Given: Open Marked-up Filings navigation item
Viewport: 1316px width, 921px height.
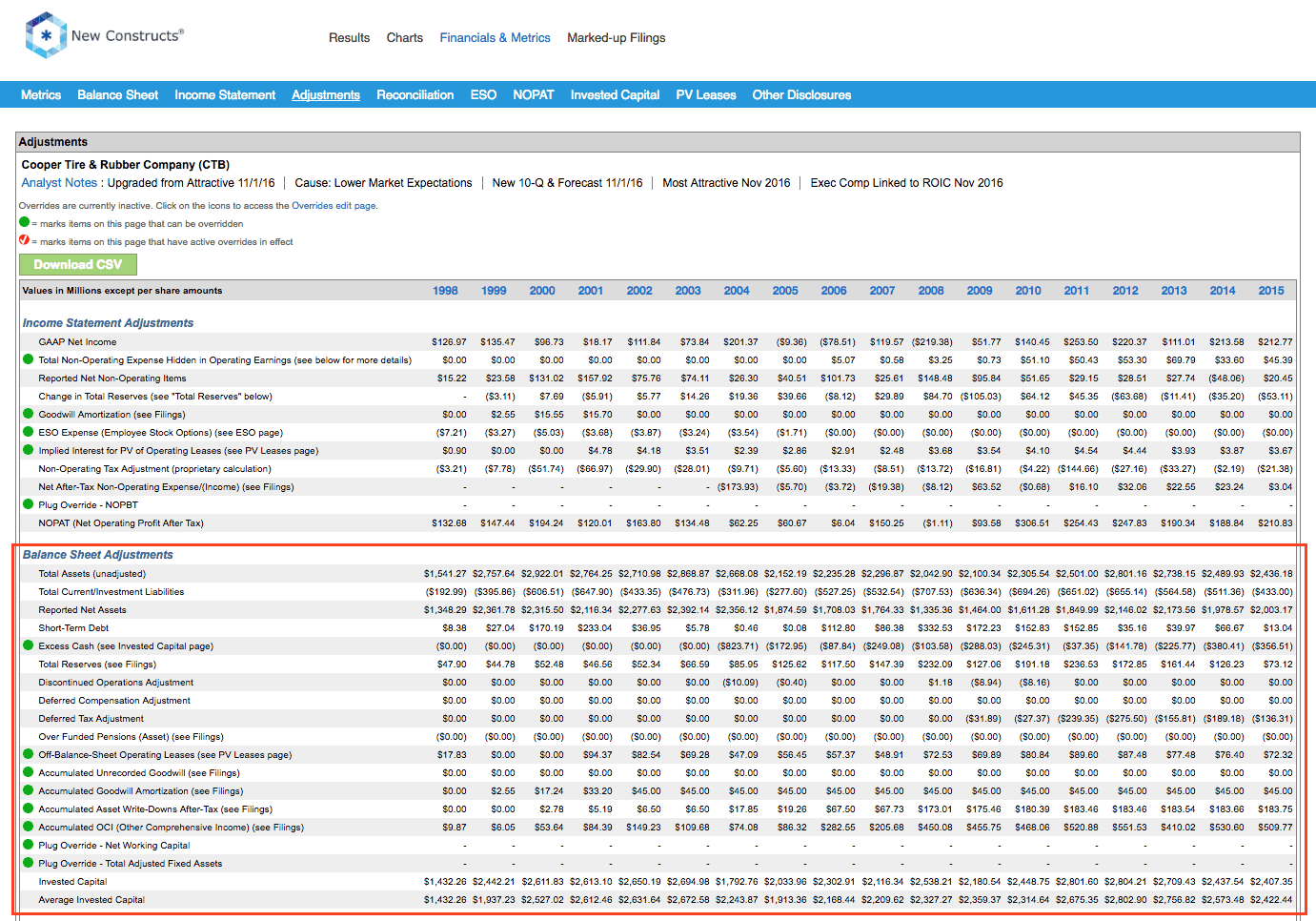Looking at the screenshot, I should 616,38.
